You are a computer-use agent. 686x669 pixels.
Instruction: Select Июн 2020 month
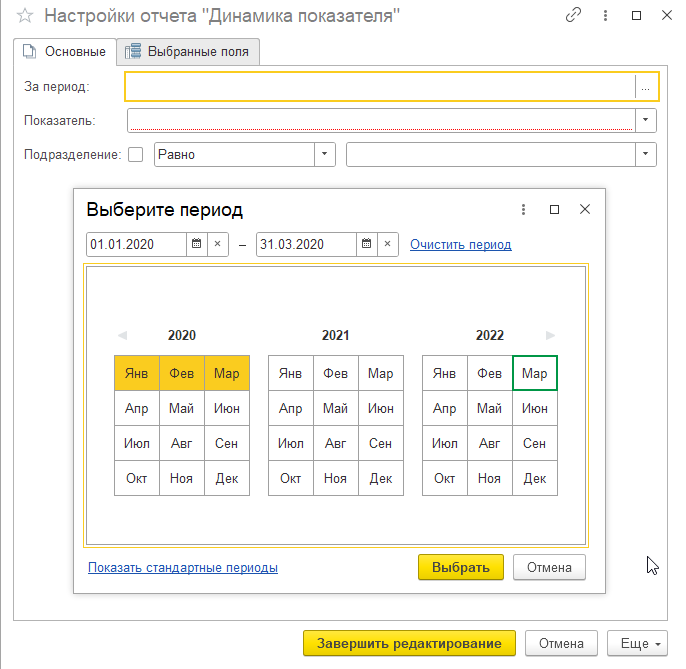coord(227,408)
